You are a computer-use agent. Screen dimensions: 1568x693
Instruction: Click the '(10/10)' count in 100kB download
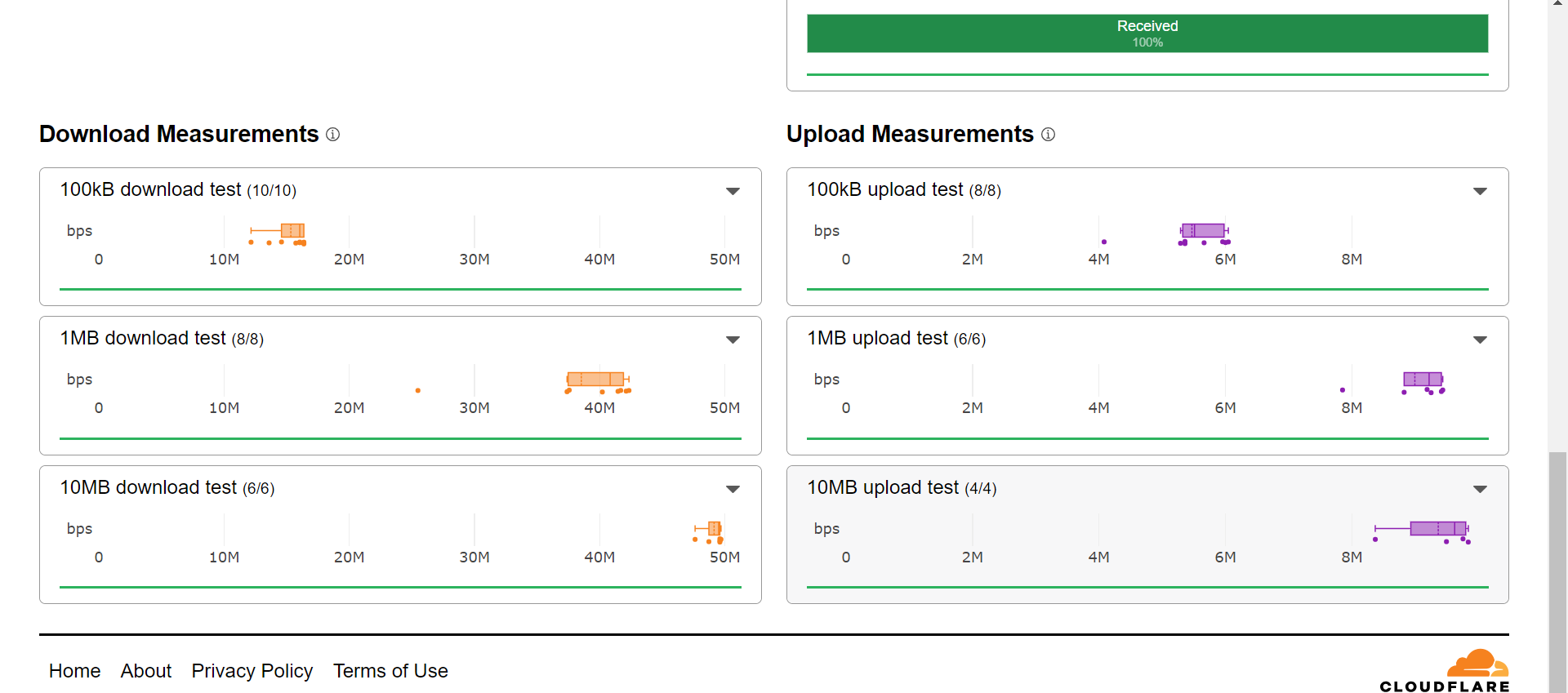tap(272, 191)
